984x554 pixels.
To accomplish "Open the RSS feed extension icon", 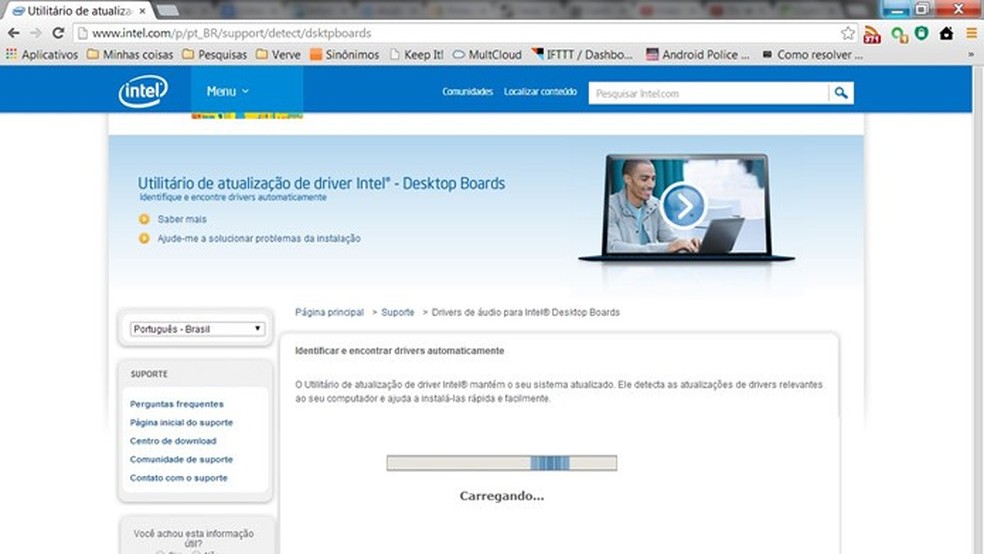I will (872, 35).
